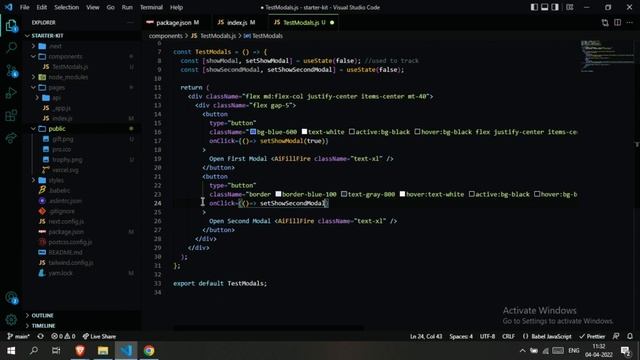Click the border-blue-100 color swatch
This screenshot has height=360, width=640.
click(278, 194)
